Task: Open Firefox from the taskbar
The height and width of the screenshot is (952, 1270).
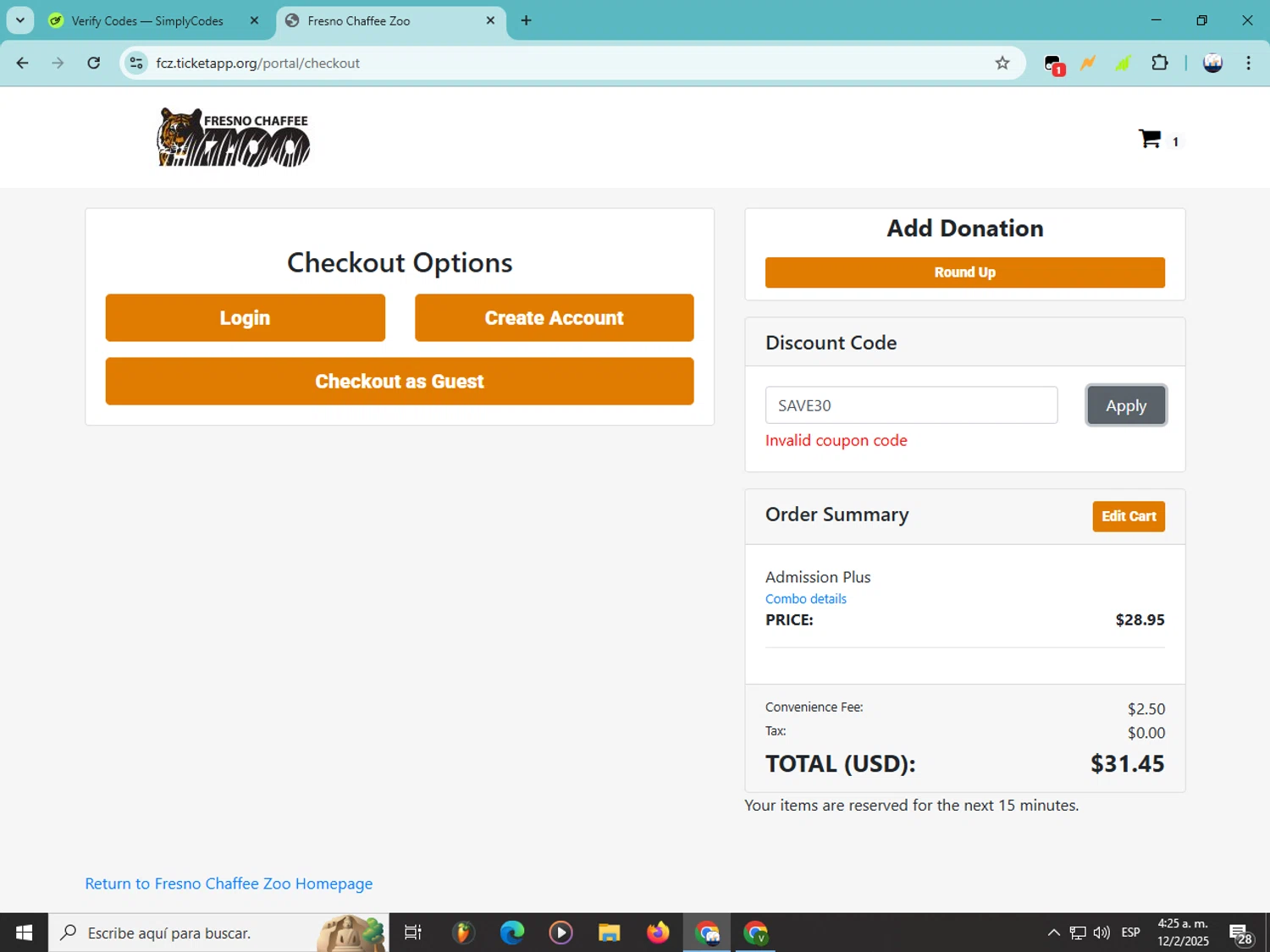Action: [x=658, y=933]
